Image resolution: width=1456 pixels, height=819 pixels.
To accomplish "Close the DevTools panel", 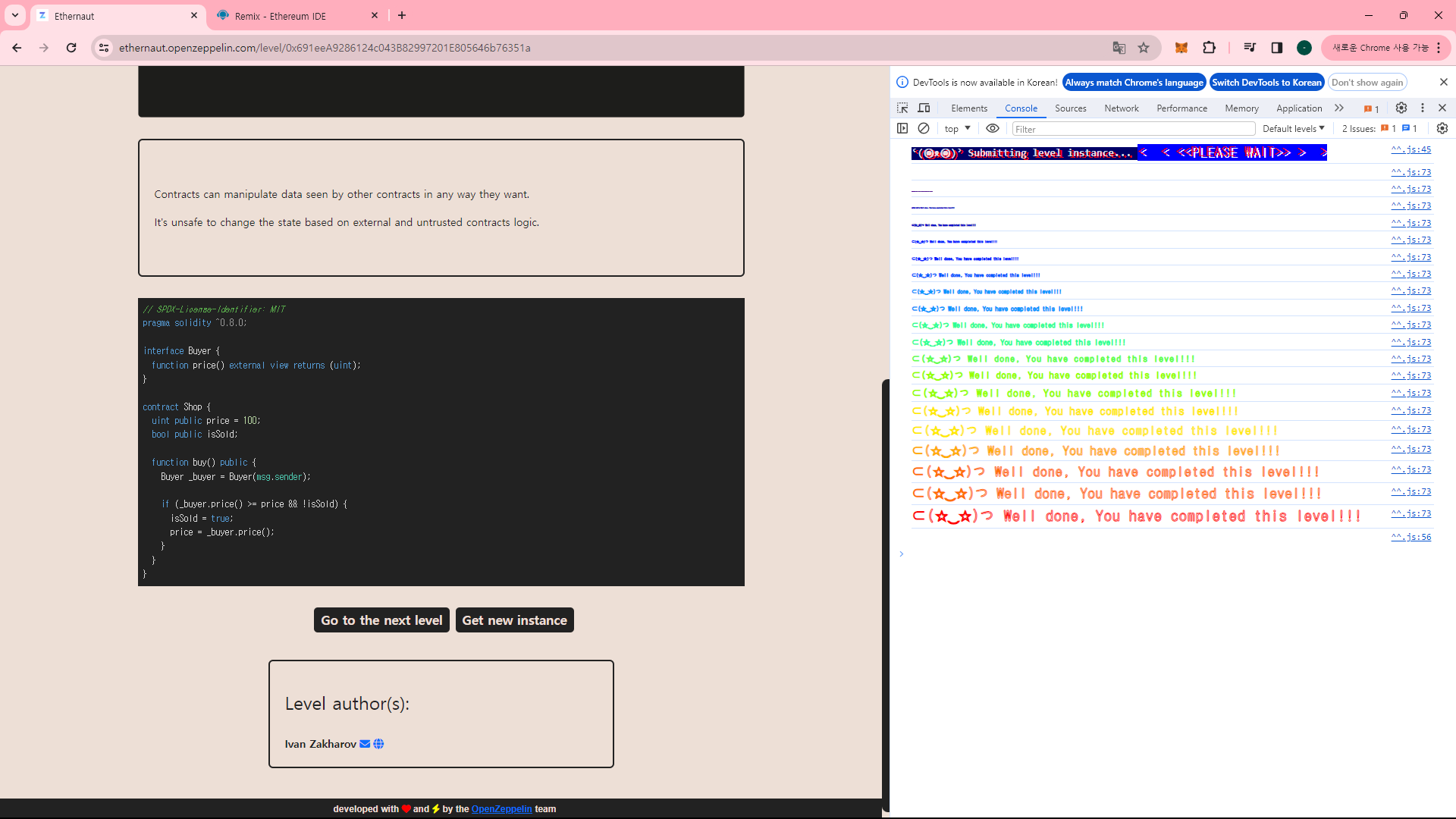I will pos(1442,108).
